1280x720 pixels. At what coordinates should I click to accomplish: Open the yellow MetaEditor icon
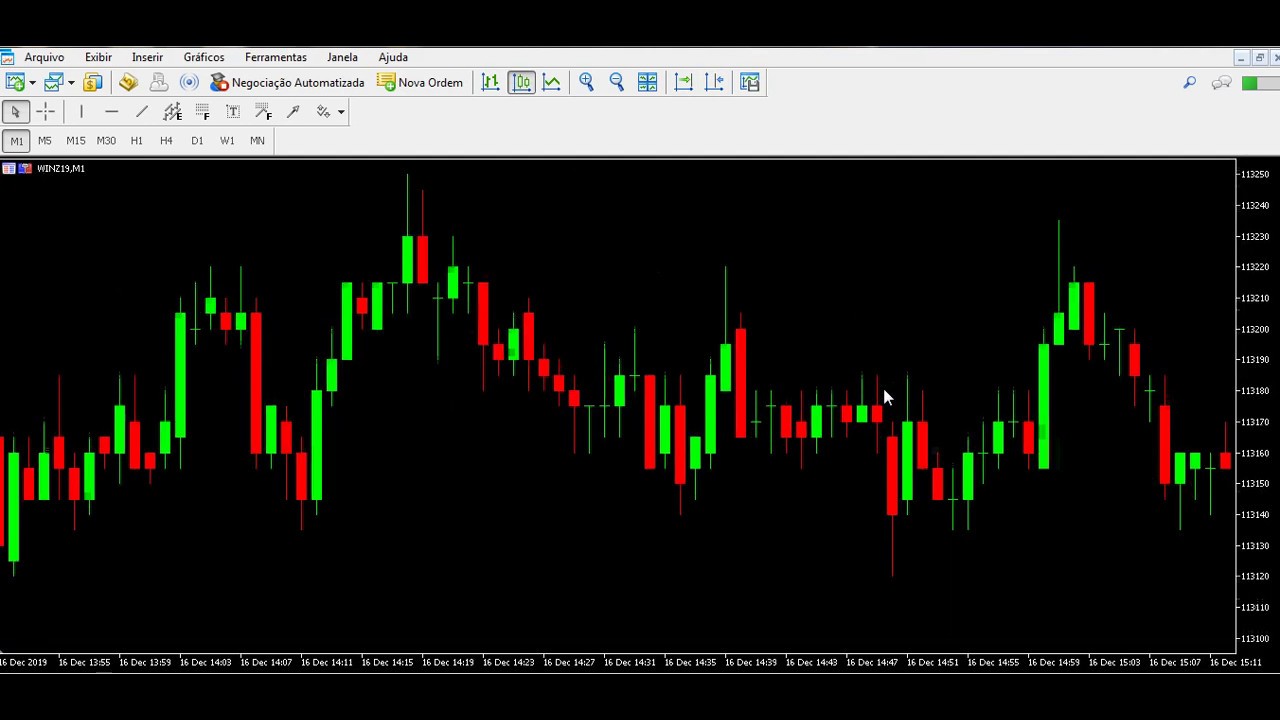click(x=128, y=82)
